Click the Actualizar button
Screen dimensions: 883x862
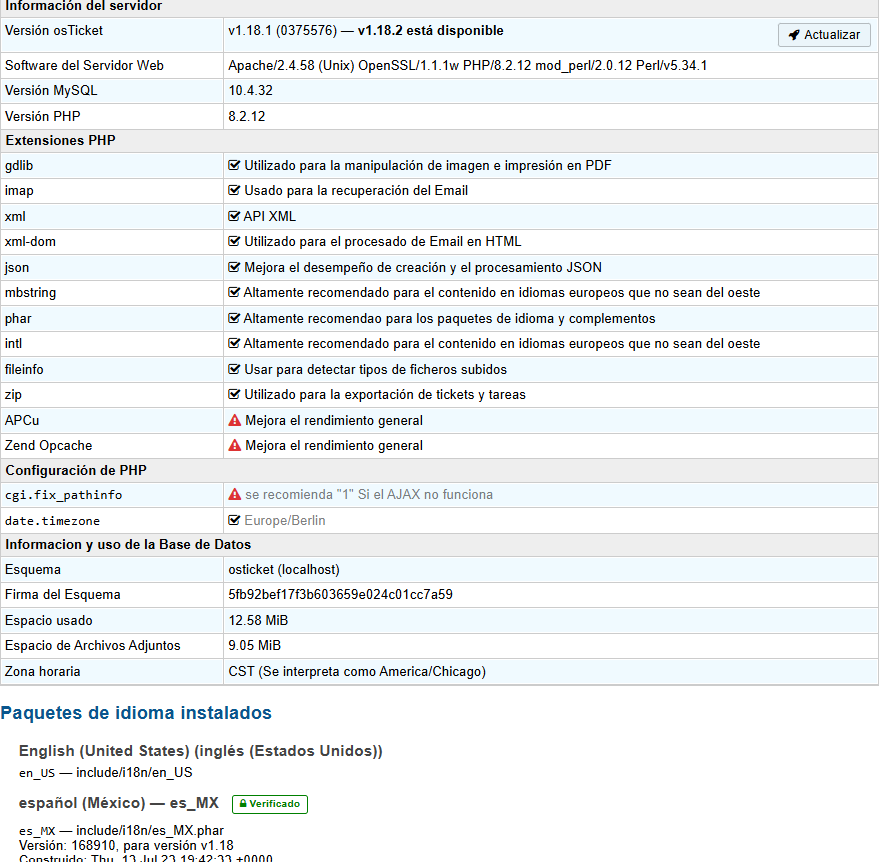(824, 35)
